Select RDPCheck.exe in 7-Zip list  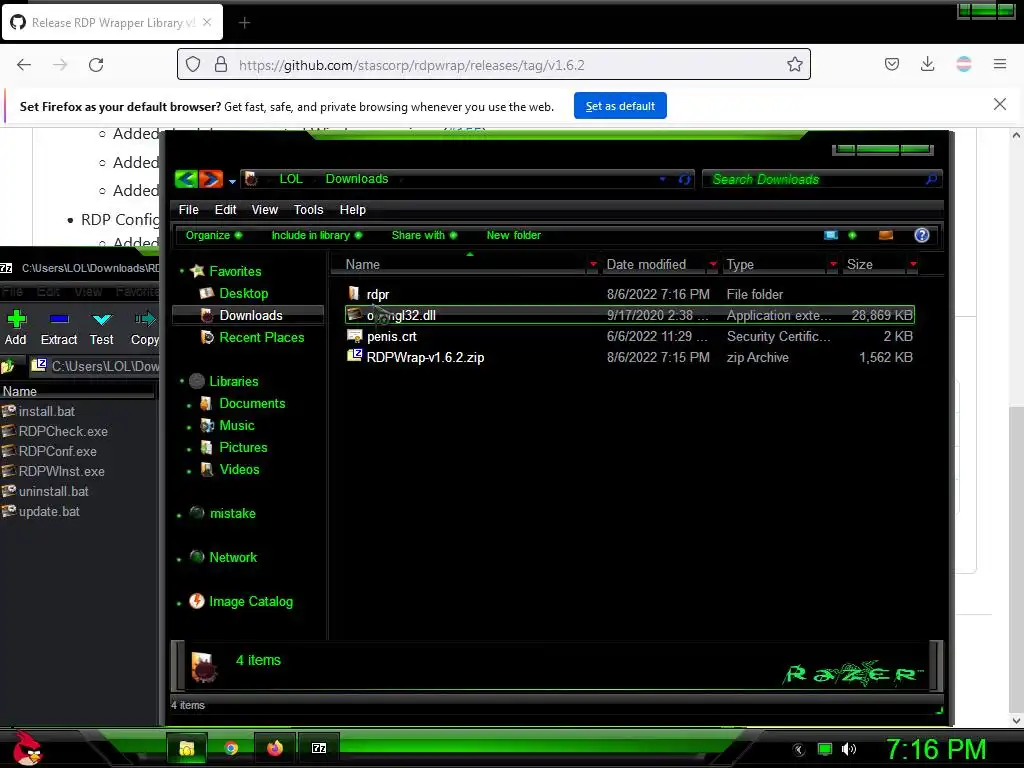63,432
